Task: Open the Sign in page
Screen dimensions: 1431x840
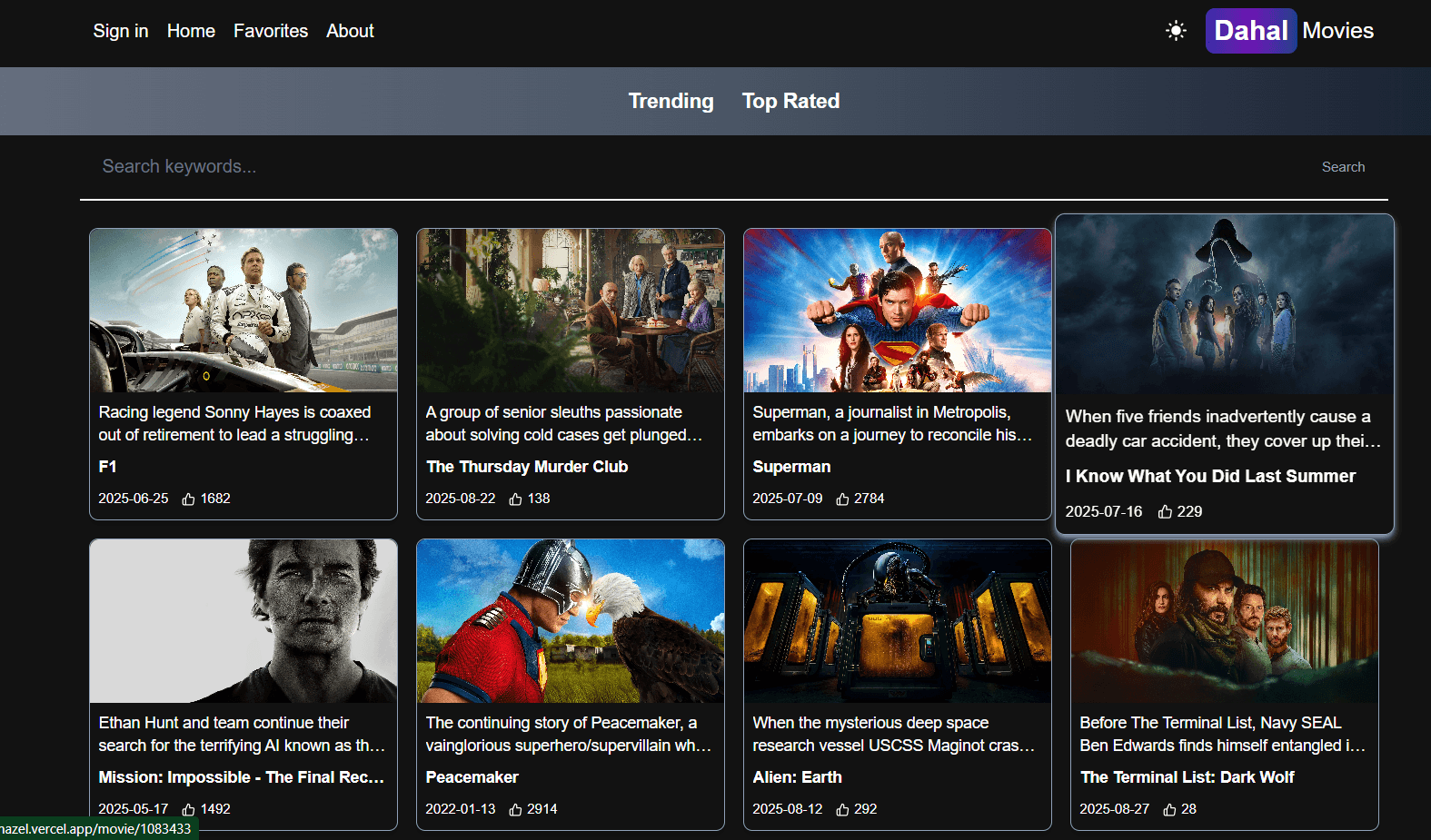Action: [x=120, y=31]
